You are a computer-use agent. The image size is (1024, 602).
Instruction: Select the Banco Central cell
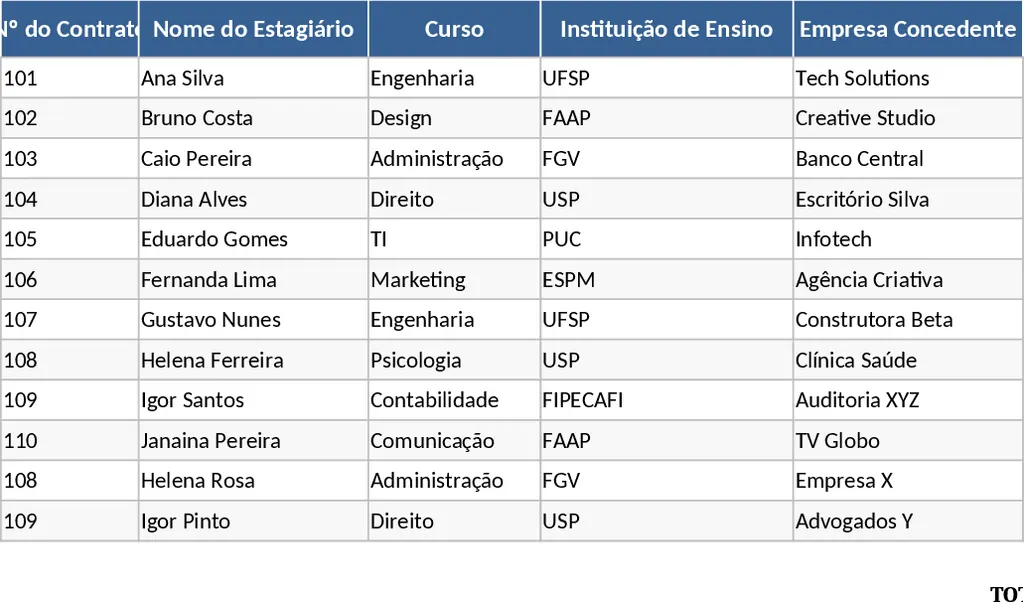[x=907, y=159]
